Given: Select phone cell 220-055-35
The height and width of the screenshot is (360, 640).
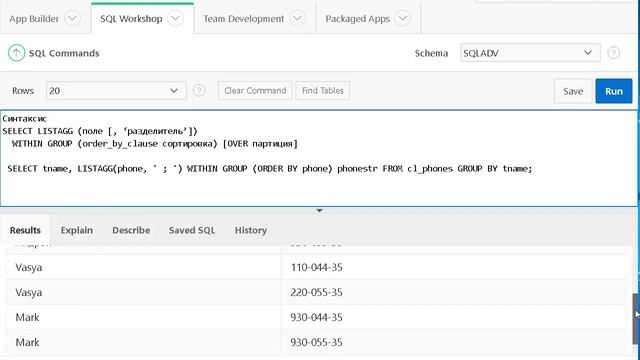Looking at the screenshot, I should tap(453, 292).
